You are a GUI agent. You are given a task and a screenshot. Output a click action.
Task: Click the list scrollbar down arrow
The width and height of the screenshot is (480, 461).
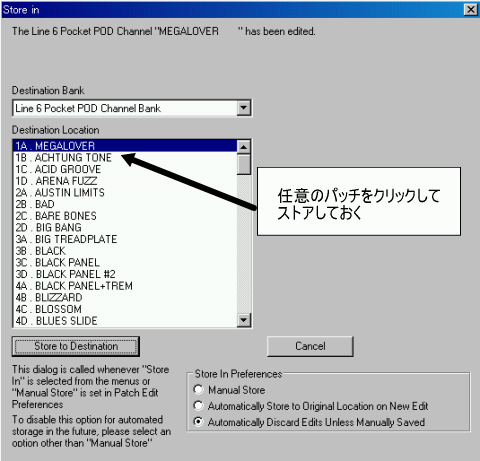point(244,320)
